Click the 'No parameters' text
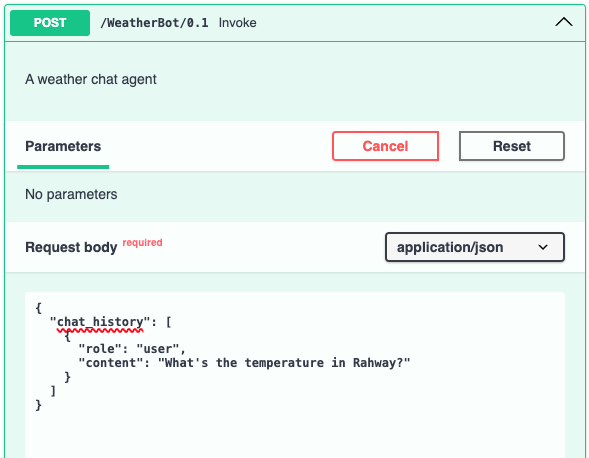 [71, 194]
